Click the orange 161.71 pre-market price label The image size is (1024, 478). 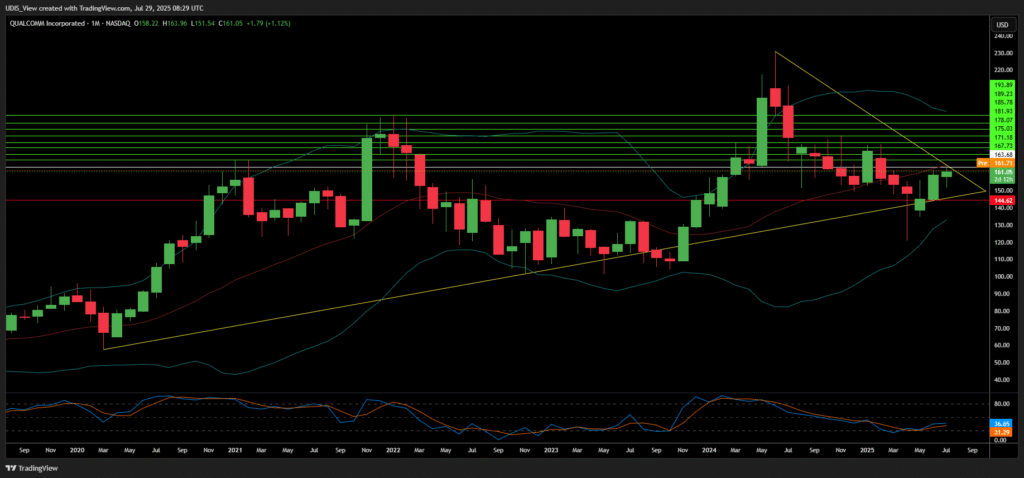(x=1001, y=161)
